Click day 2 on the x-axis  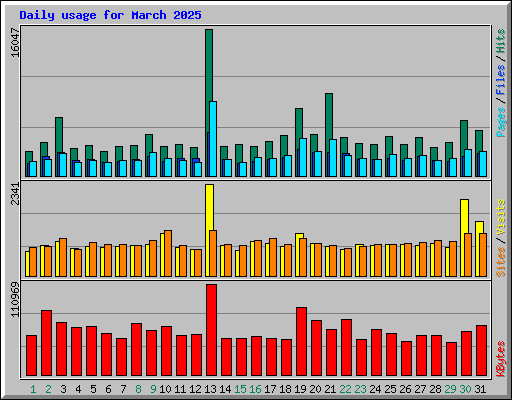48,389
